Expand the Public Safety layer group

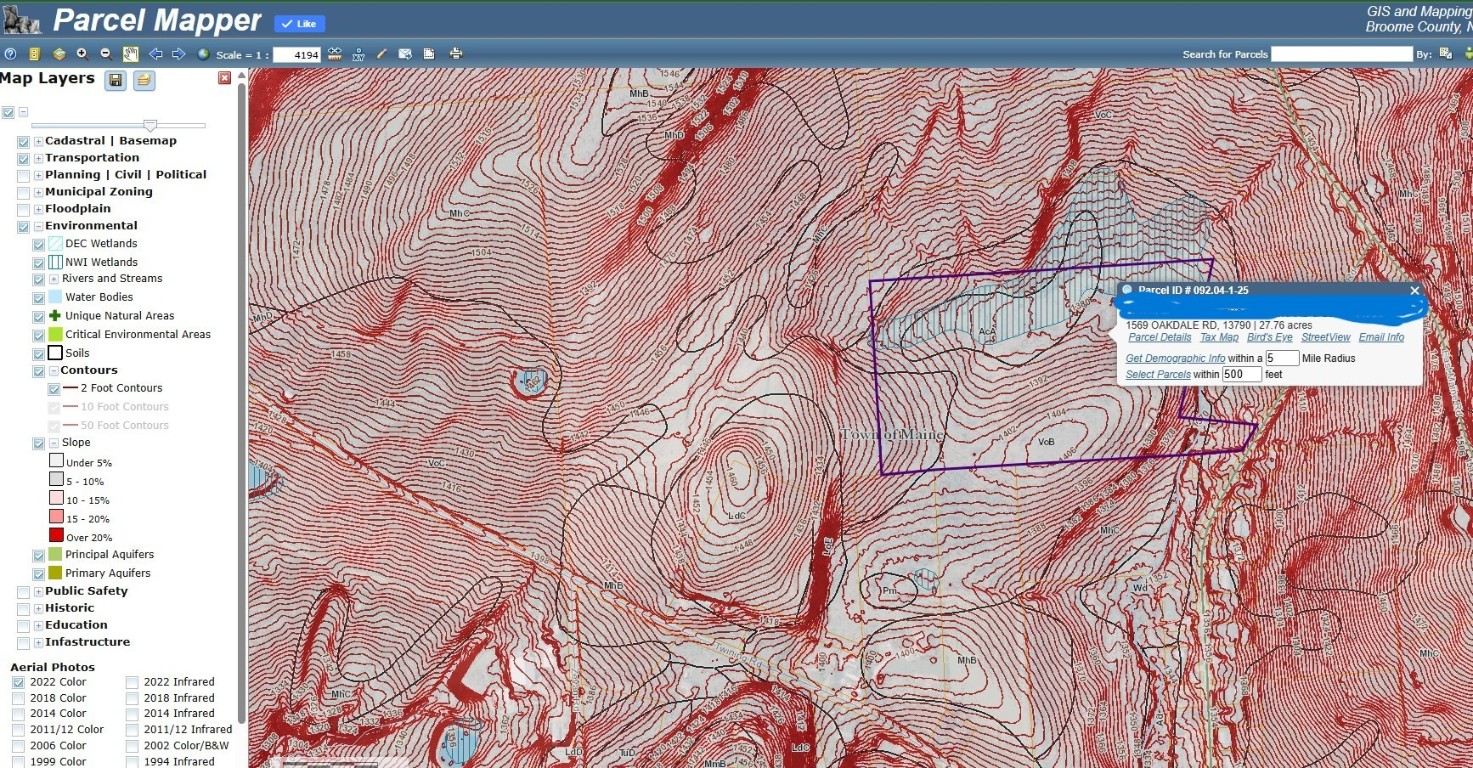pyautogui.click(x=38, y=591)
